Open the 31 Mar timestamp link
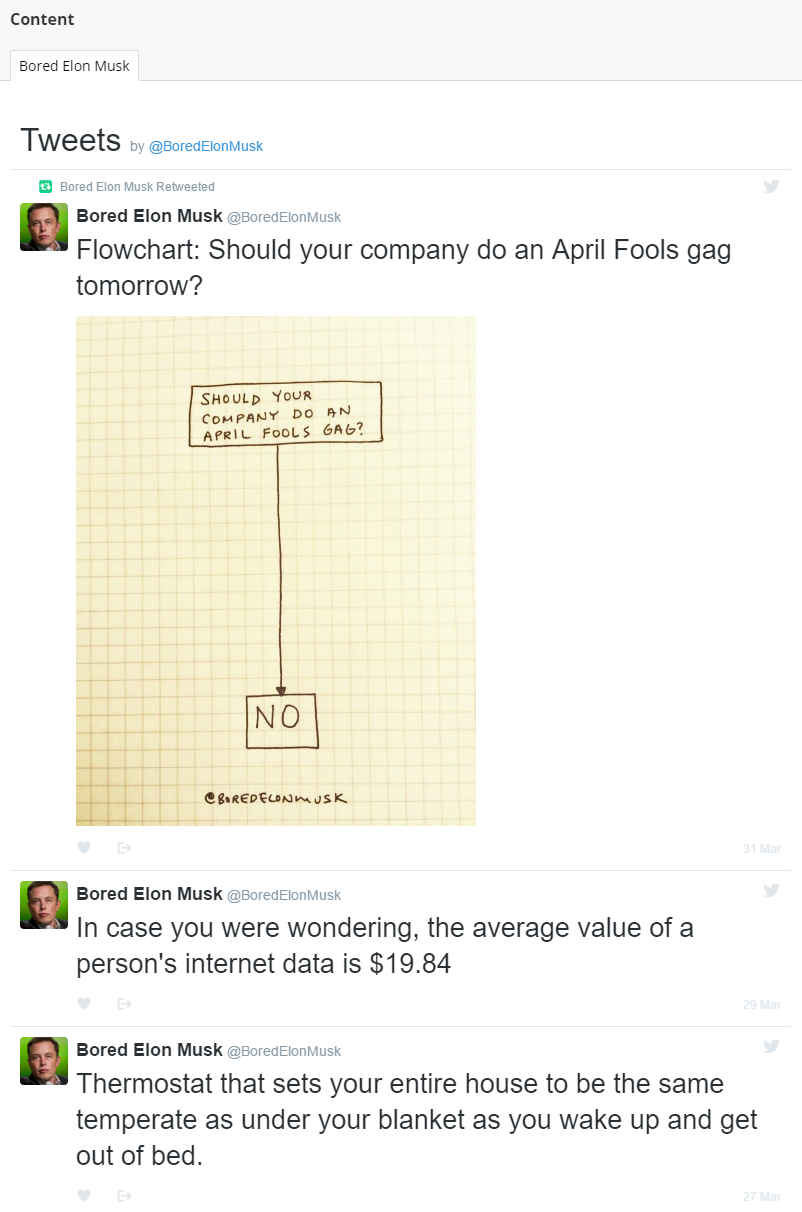 [x=762, y=848]
